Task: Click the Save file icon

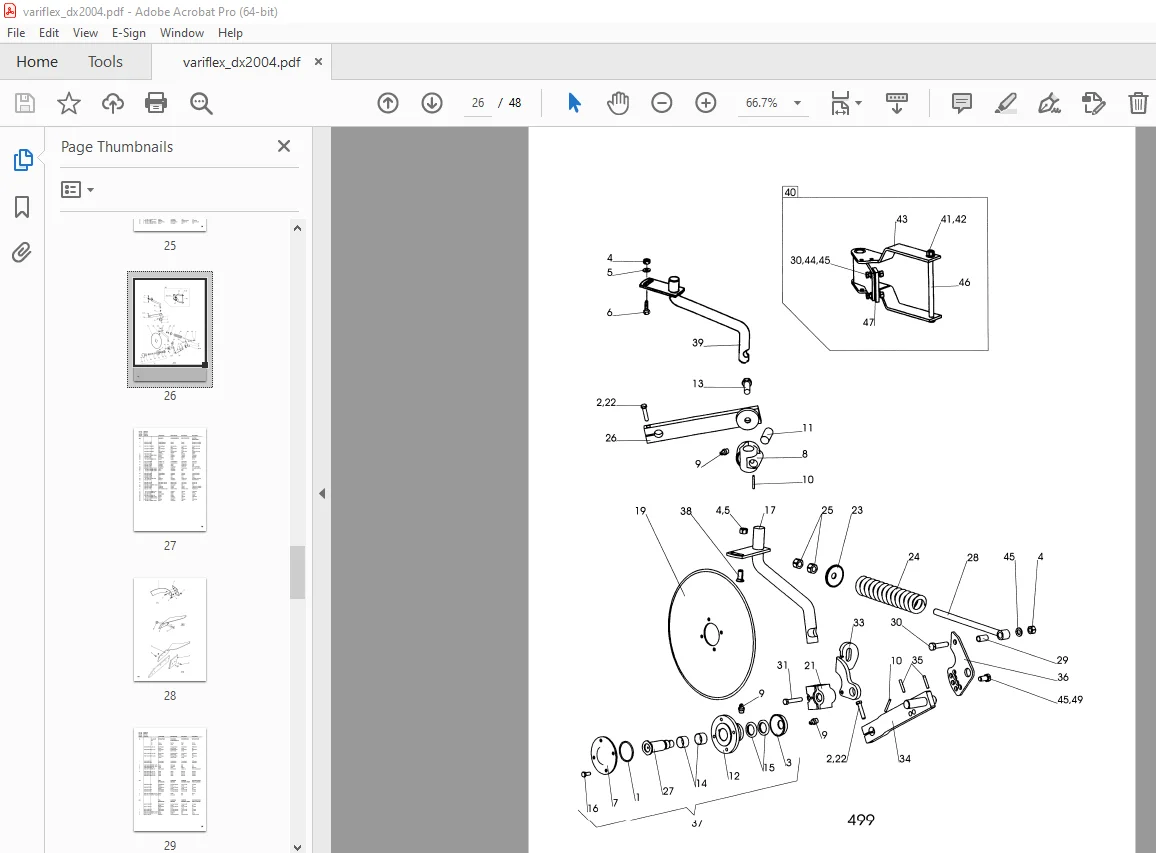Action: coord(25,103)
